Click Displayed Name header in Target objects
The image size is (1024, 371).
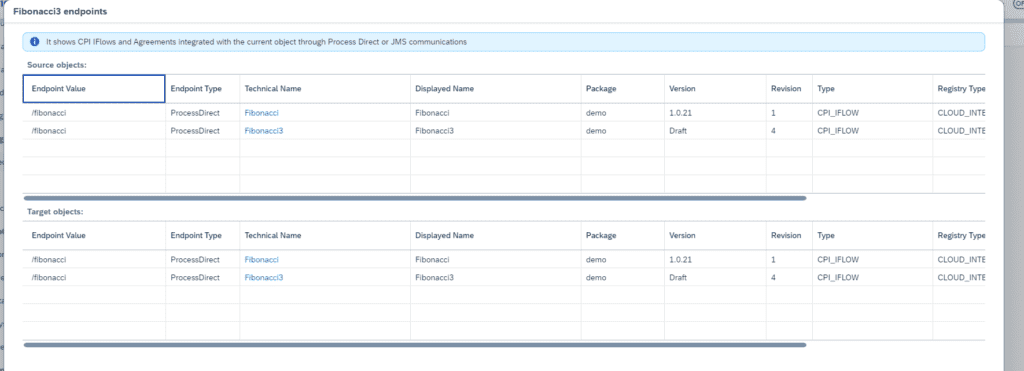(496, 235)
